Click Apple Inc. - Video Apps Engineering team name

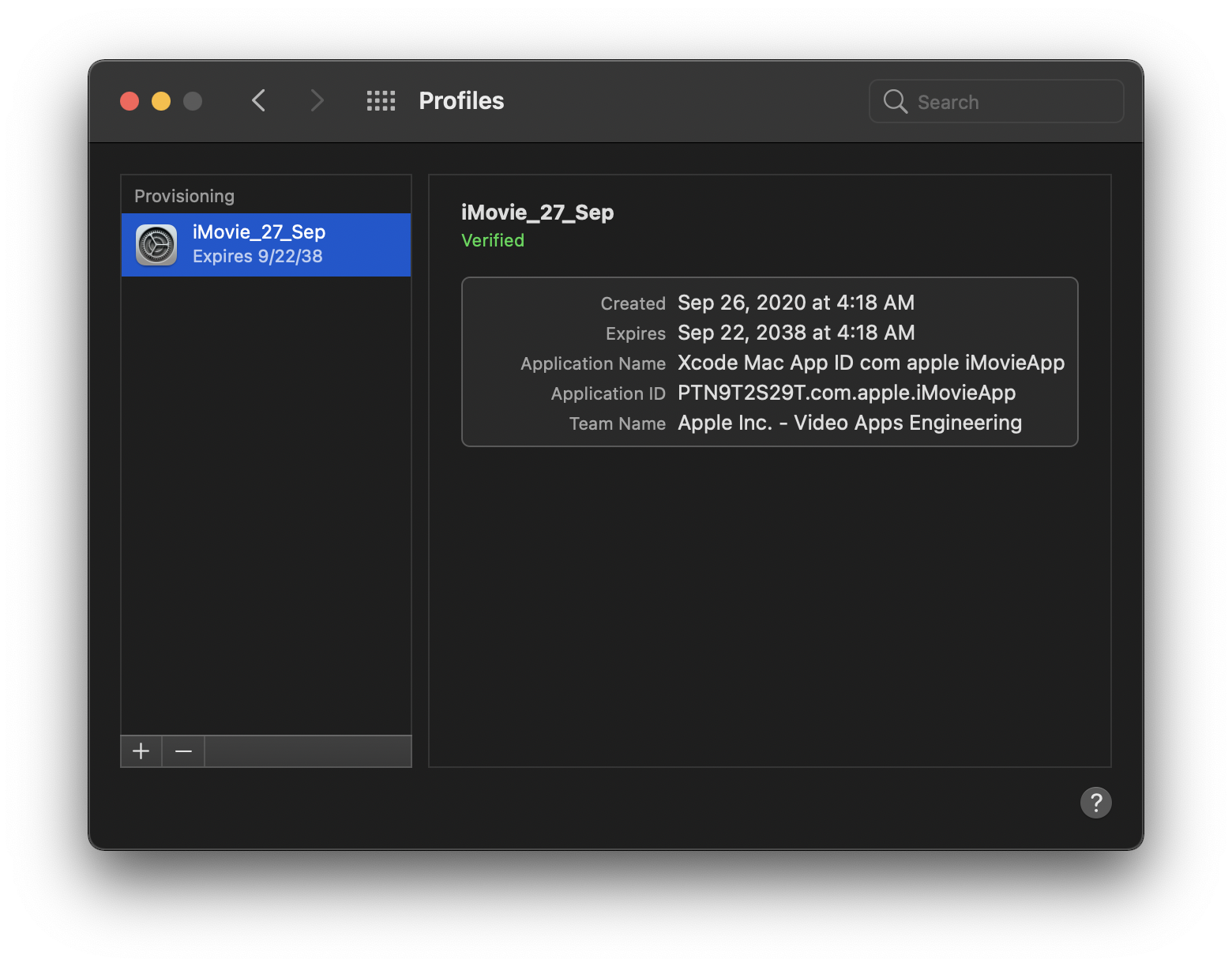(x=850, y=423)
